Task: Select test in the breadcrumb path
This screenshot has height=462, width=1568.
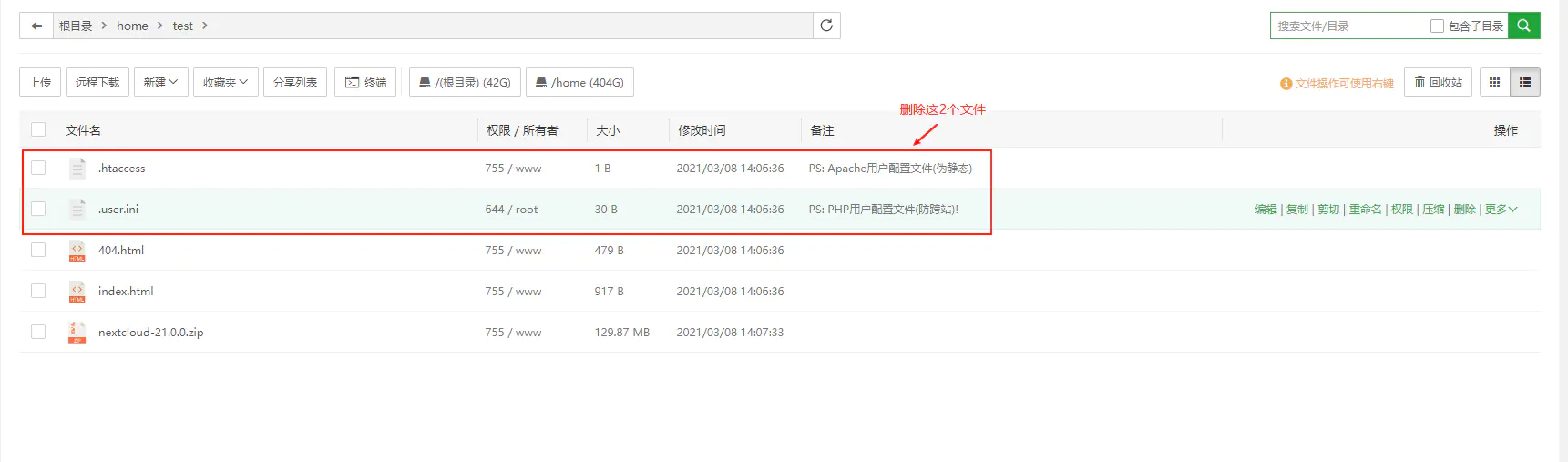Action: coord(182,26)
